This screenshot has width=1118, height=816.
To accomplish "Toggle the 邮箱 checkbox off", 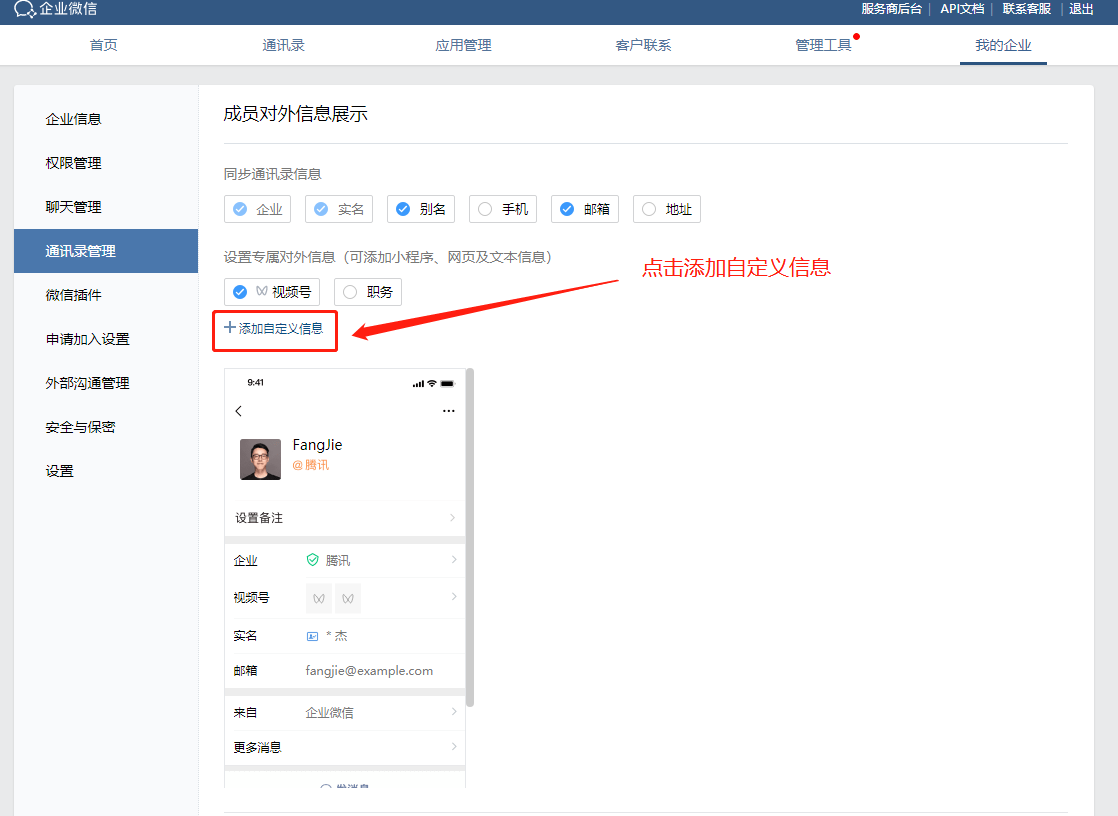I will (567, 209).
